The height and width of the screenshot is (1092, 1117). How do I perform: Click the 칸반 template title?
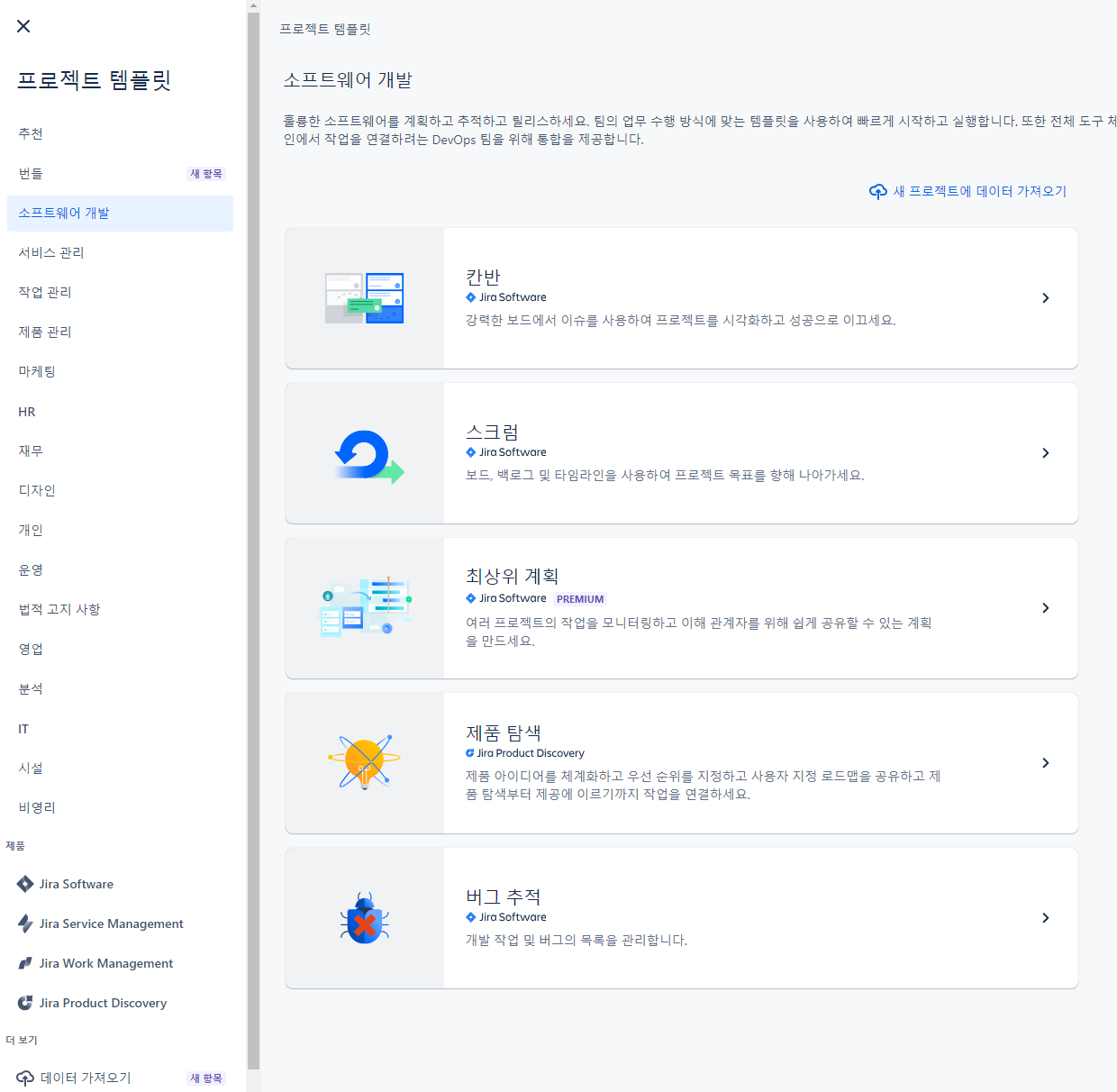pos(483,277)
